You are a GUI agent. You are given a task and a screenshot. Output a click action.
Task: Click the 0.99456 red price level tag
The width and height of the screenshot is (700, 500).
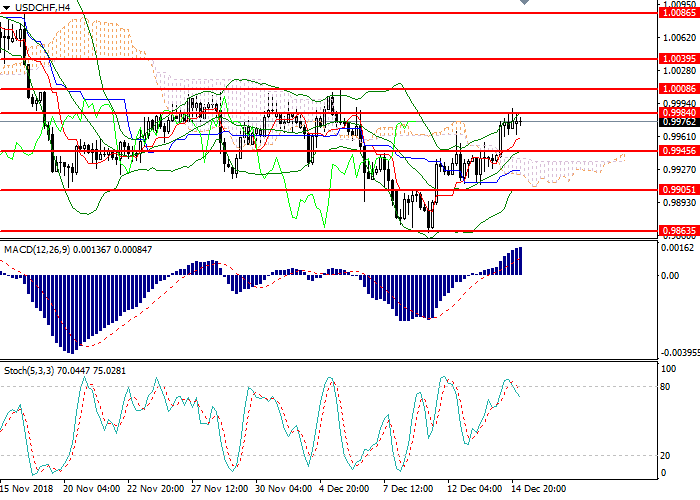tap(679, 151)
